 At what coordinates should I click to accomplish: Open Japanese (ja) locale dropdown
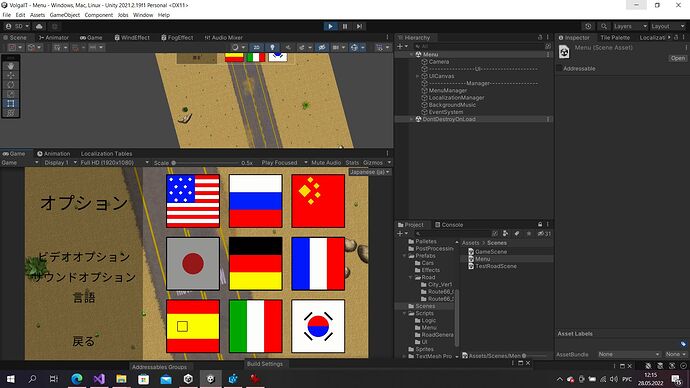(x=370, y=172)
